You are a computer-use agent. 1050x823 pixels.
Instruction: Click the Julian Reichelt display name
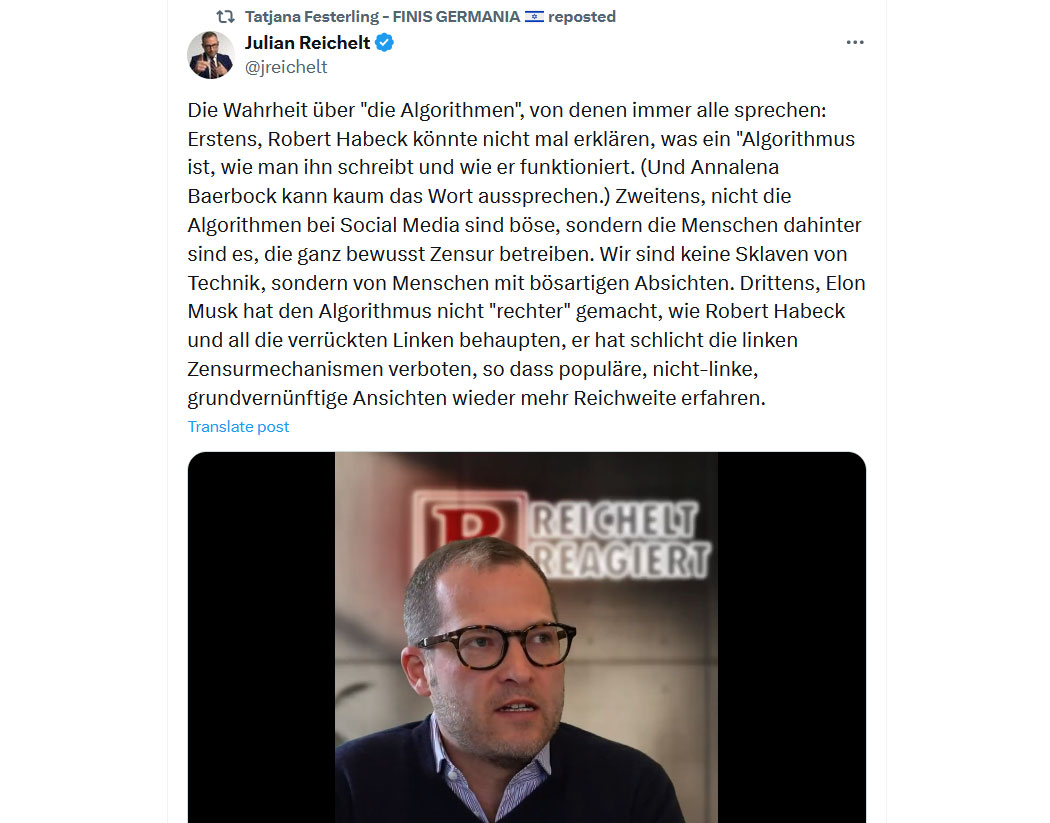coord(307,43)
